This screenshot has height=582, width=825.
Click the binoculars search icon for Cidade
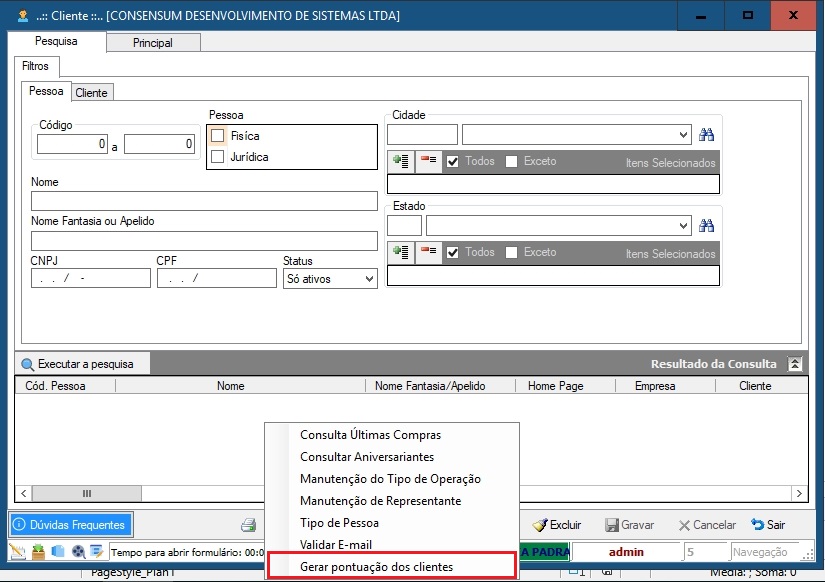coord(707,135)
